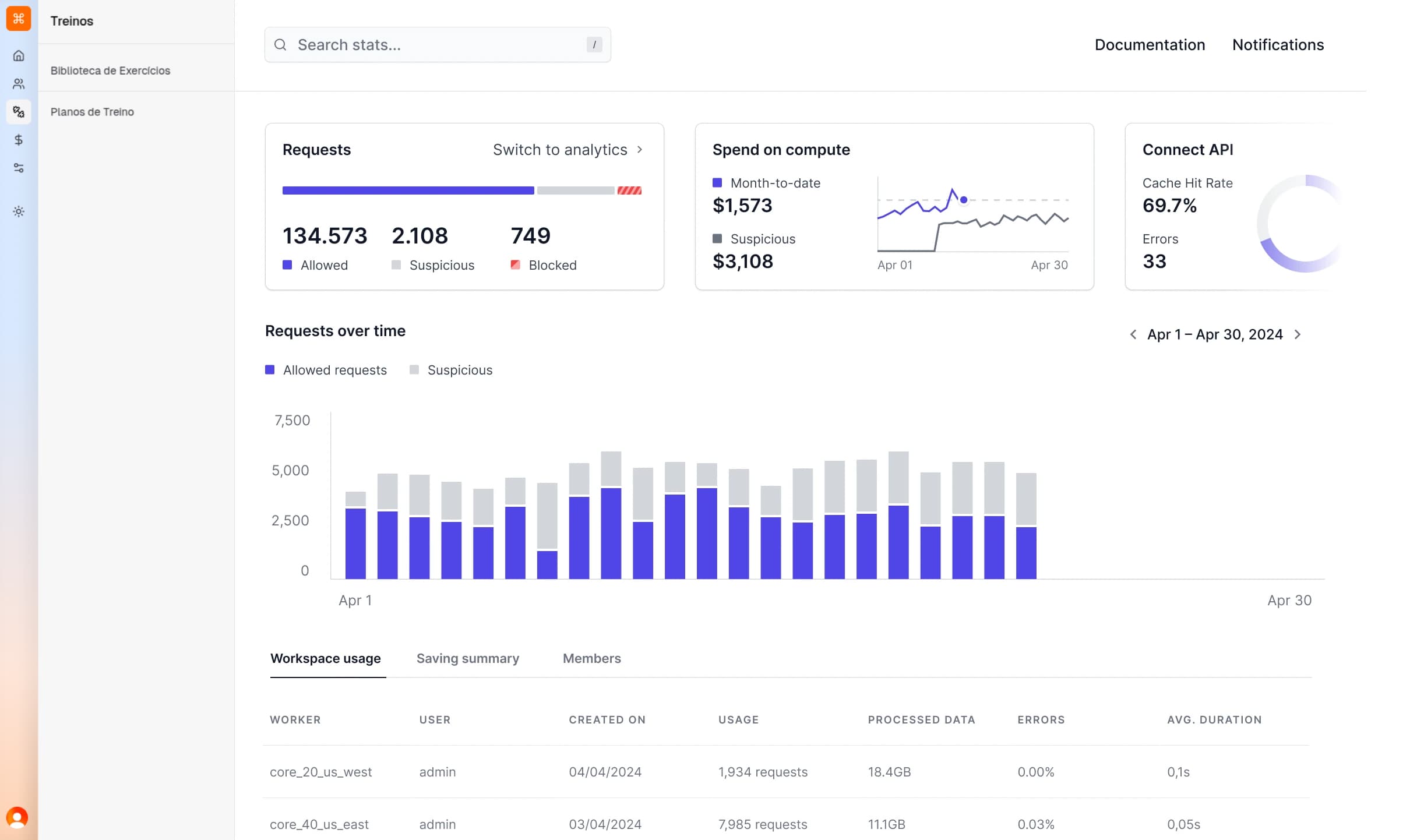Open billing via the dollar sign icon

pyautogui.click(x=18, y=140)
